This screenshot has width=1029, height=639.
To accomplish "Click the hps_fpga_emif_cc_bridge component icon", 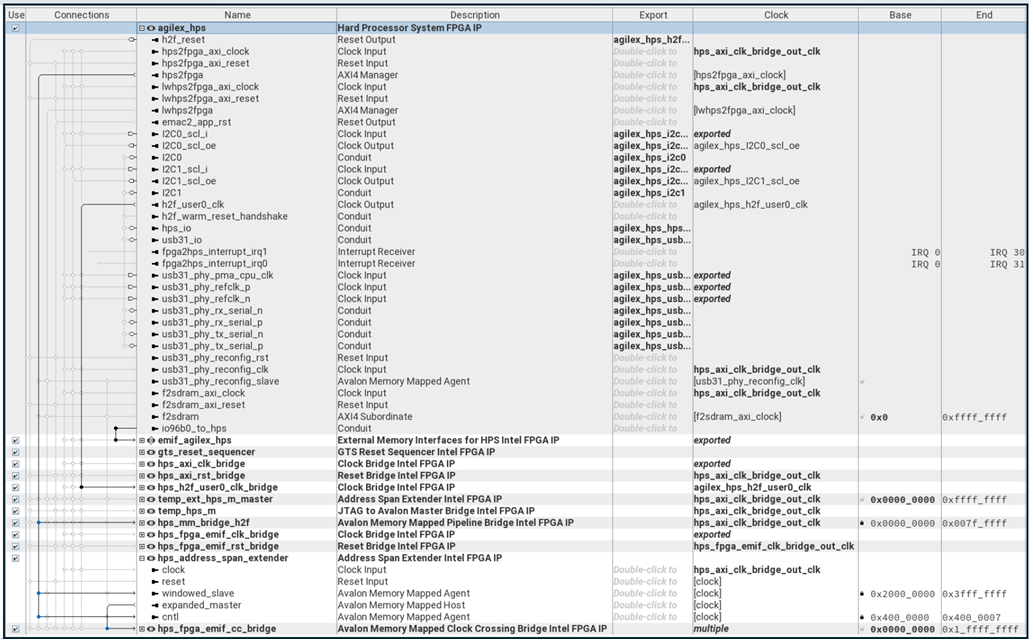I will [151, 629].
